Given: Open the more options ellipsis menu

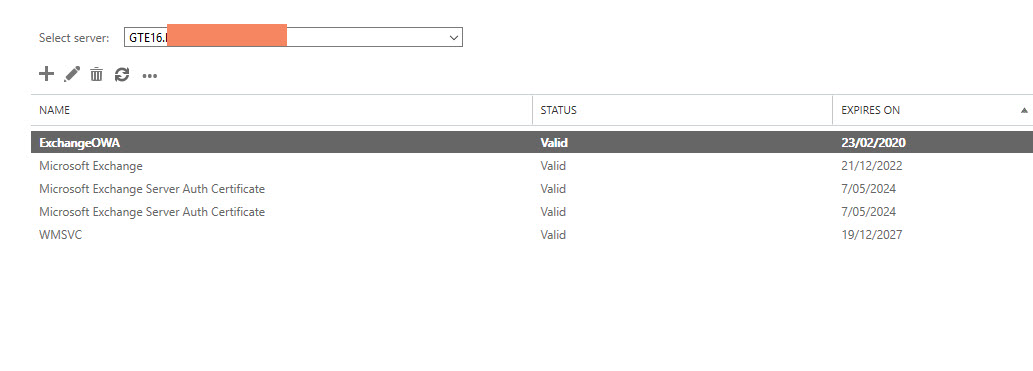Looking at the screenshot, I should point(150,76).
